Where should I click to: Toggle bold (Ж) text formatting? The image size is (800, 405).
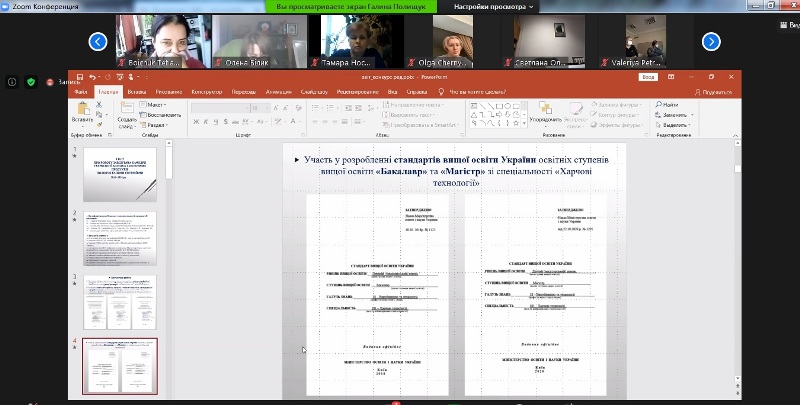pos(194,124)
